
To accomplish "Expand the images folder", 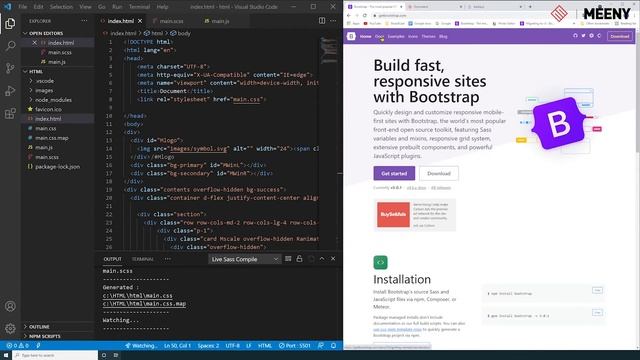I will [44, 90].
